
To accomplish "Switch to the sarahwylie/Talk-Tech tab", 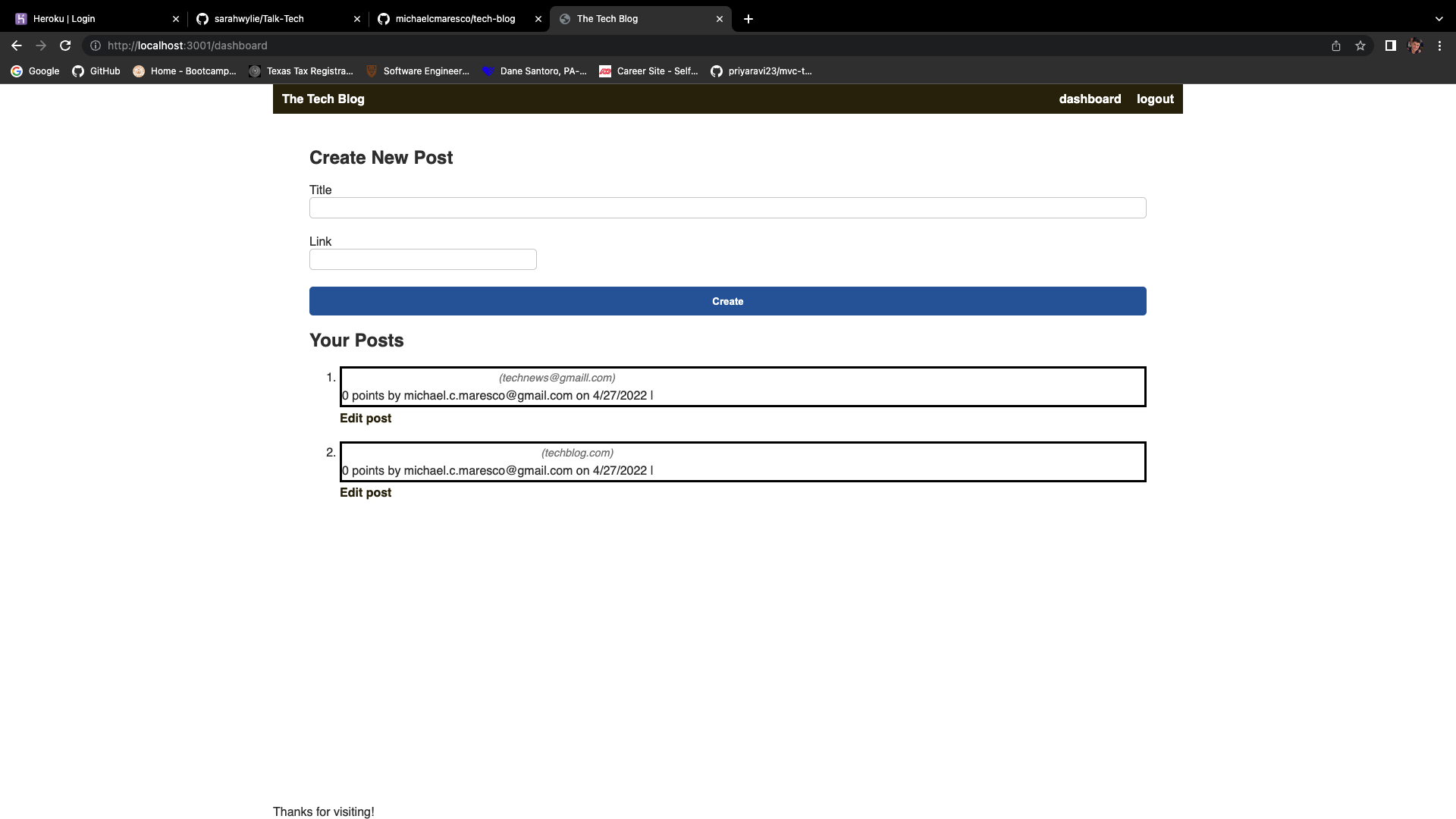I will [x=273, y=19].
